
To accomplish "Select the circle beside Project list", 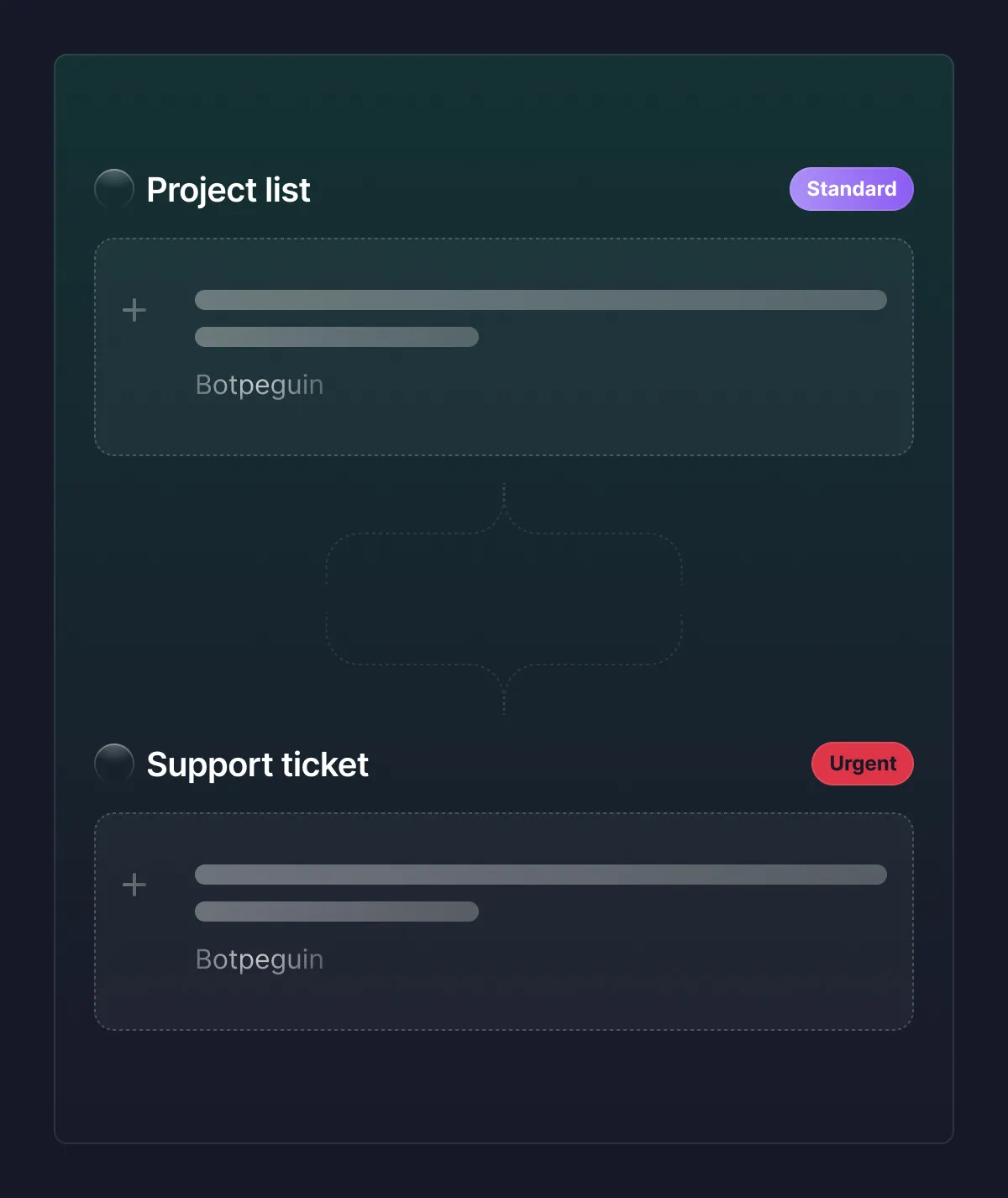I will click(114, 189).
